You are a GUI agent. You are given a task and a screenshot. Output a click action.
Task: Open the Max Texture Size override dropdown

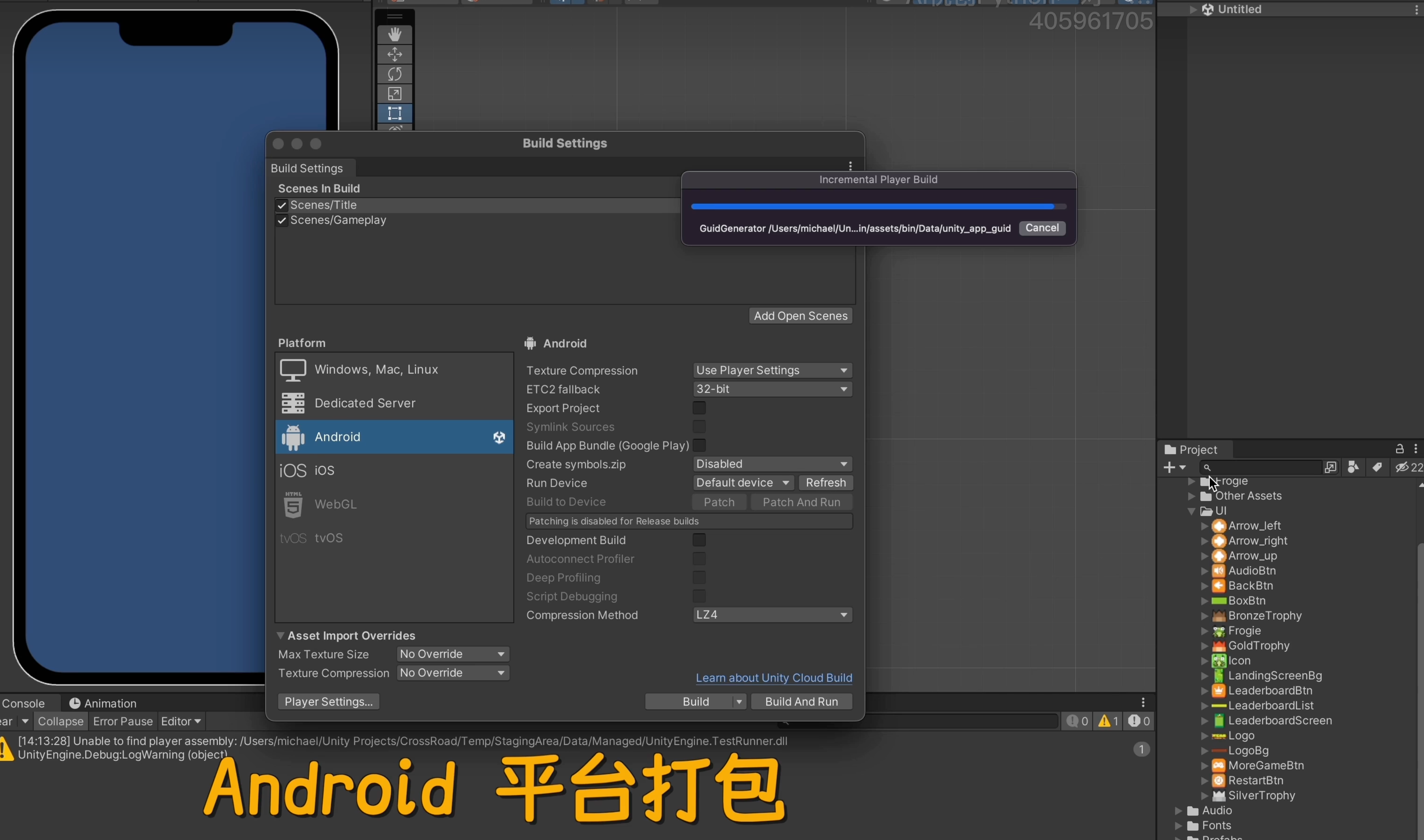pos(452,654)
